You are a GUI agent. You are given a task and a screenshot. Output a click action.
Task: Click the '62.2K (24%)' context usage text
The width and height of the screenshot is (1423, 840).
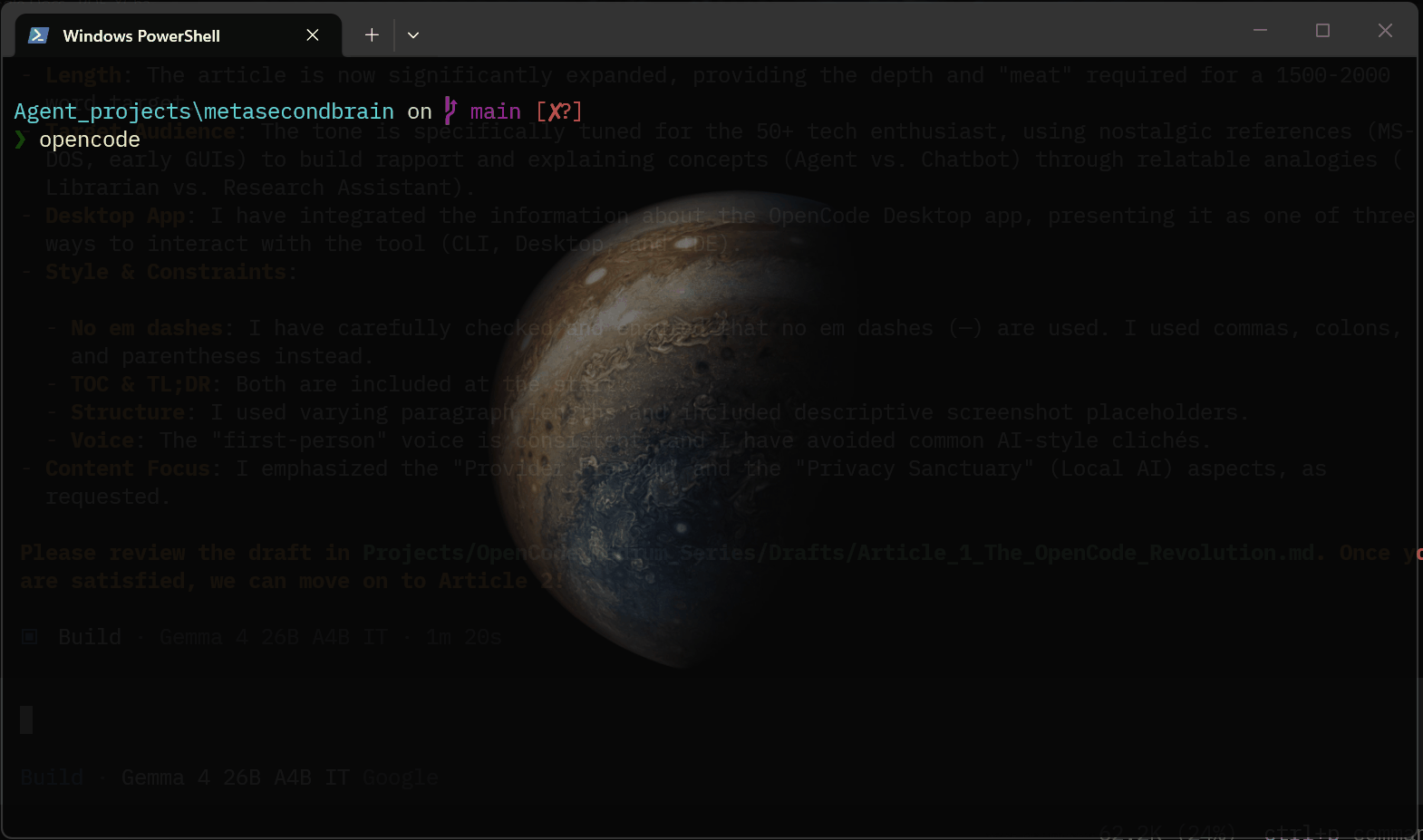1167,832
